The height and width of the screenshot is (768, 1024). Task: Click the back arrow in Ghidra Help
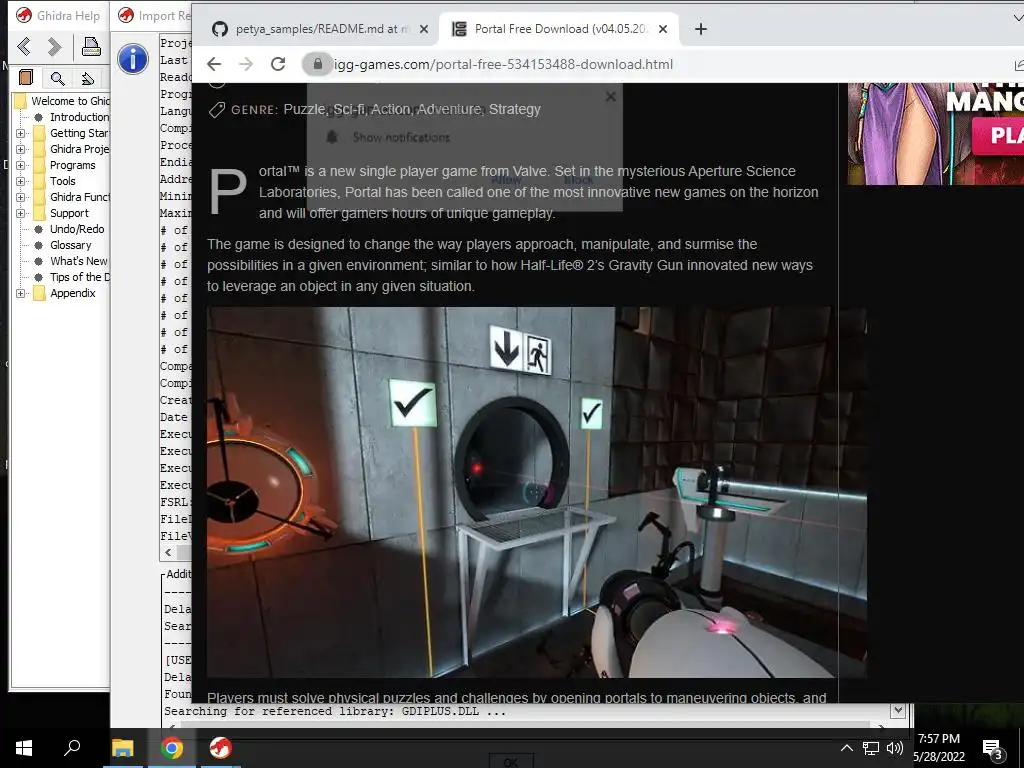click(24, 46)
